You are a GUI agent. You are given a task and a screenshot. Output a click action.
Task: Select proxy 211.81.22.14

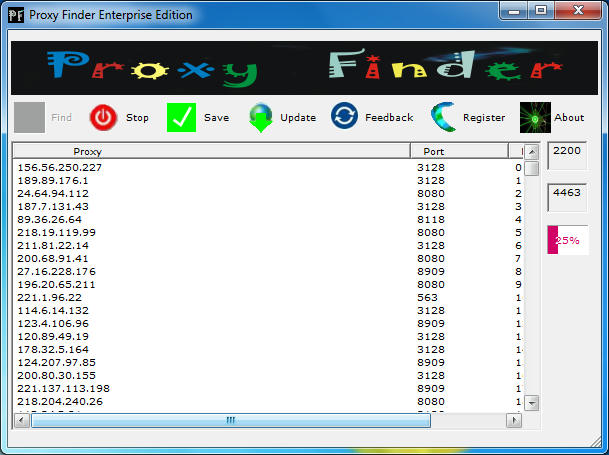click(x=53, y=246)
